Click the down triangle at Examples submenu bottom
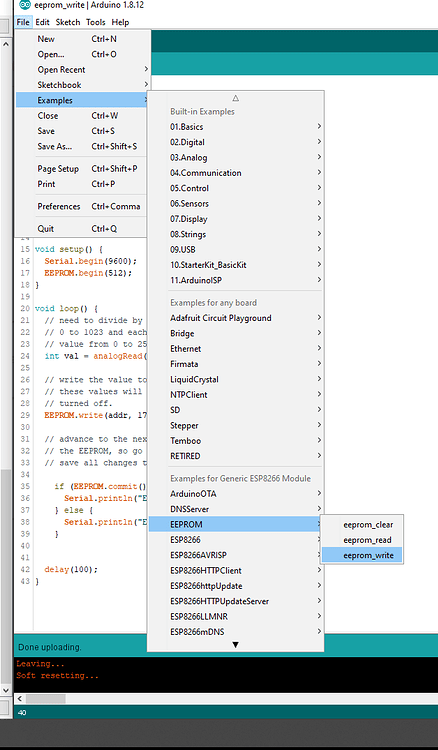438x750 pixels. click(235, 645)
